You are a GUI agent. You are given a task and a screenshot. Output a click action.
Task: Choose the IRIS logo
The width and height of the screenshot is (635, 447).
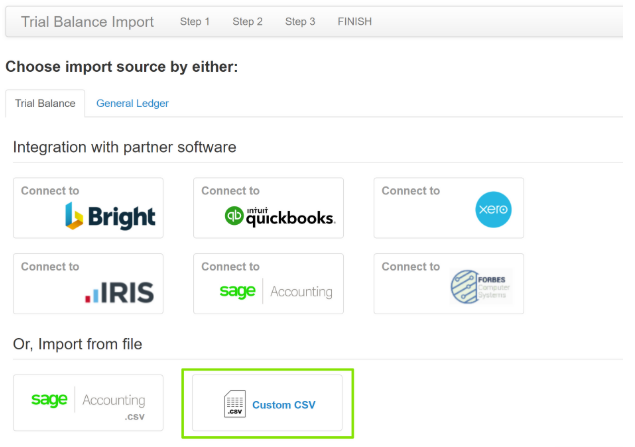122,292
